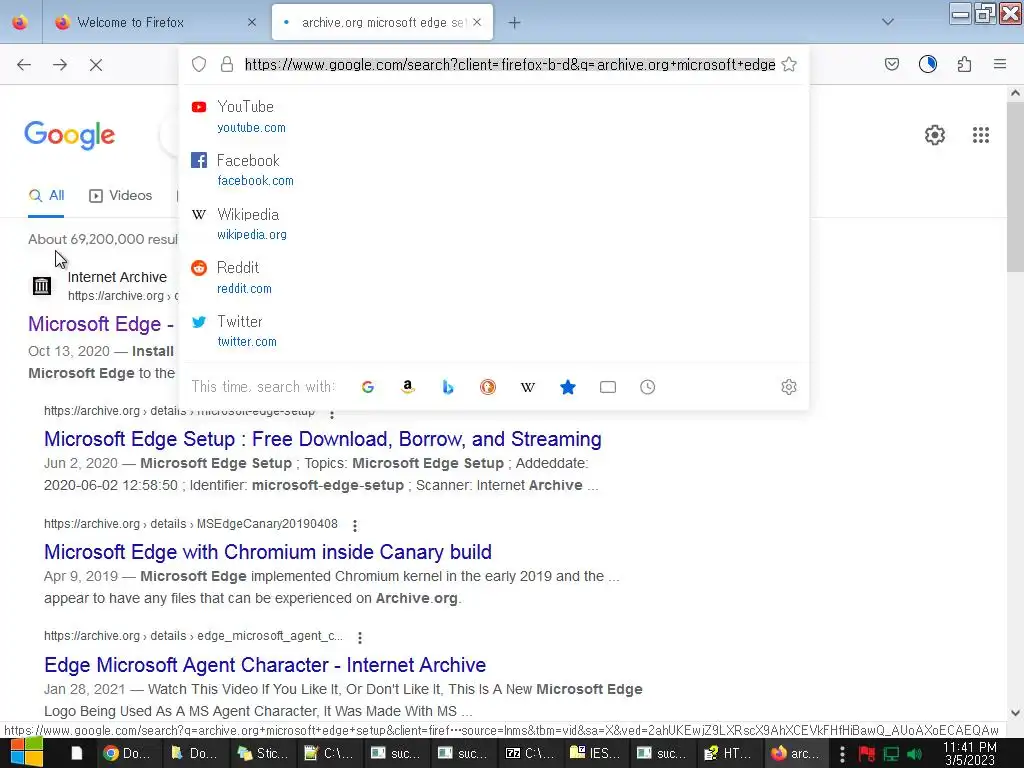The image size is (1024, 768).
Task: Choose the YouTube suggestion
Action: (494, 116)
